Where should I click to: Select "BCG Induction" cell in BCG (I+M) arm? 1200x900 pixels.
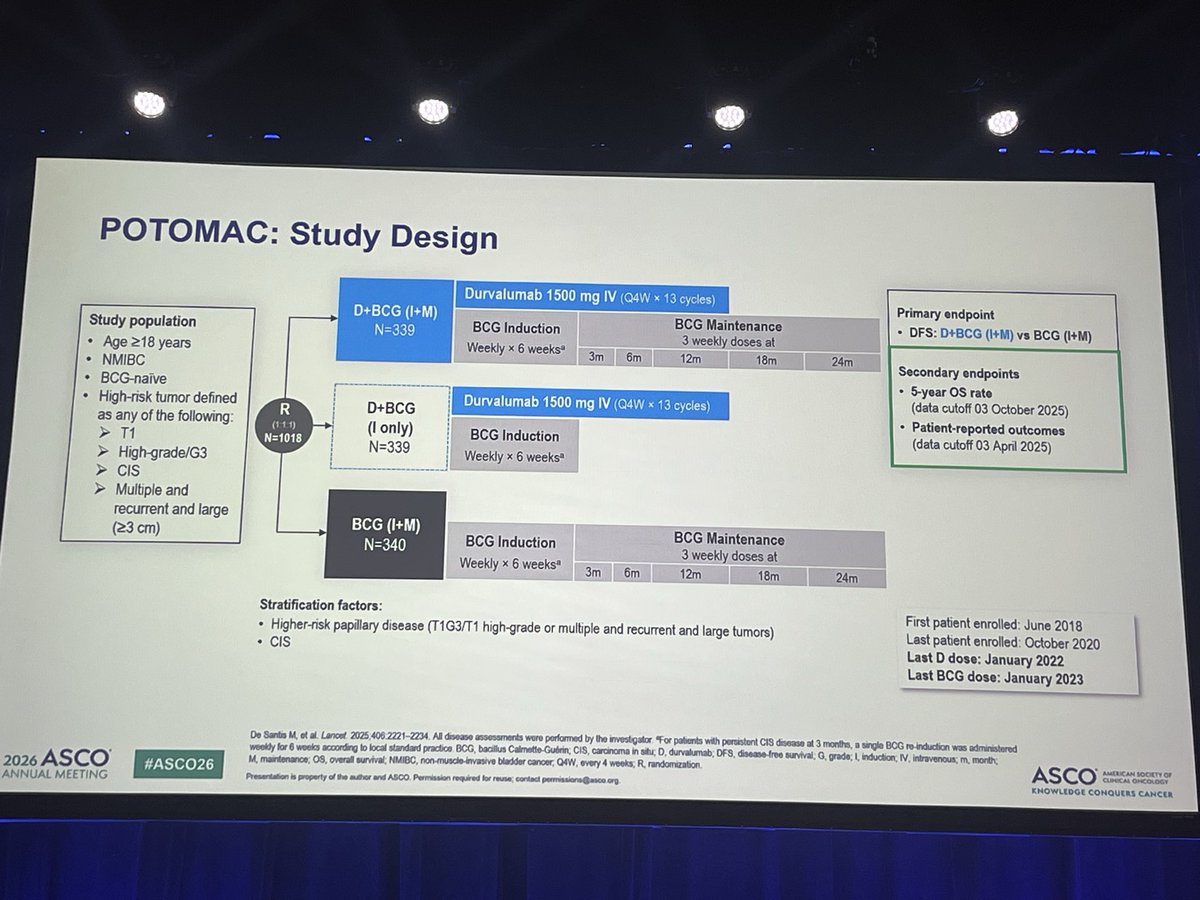510,552
